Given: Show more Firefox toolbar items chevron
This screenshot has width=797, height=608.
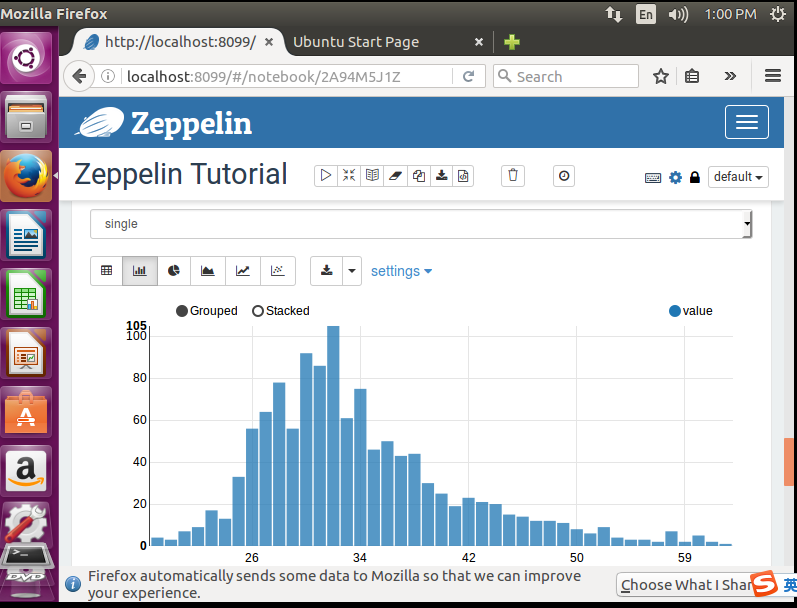Looking at the screenshot, I should [730, 76].
